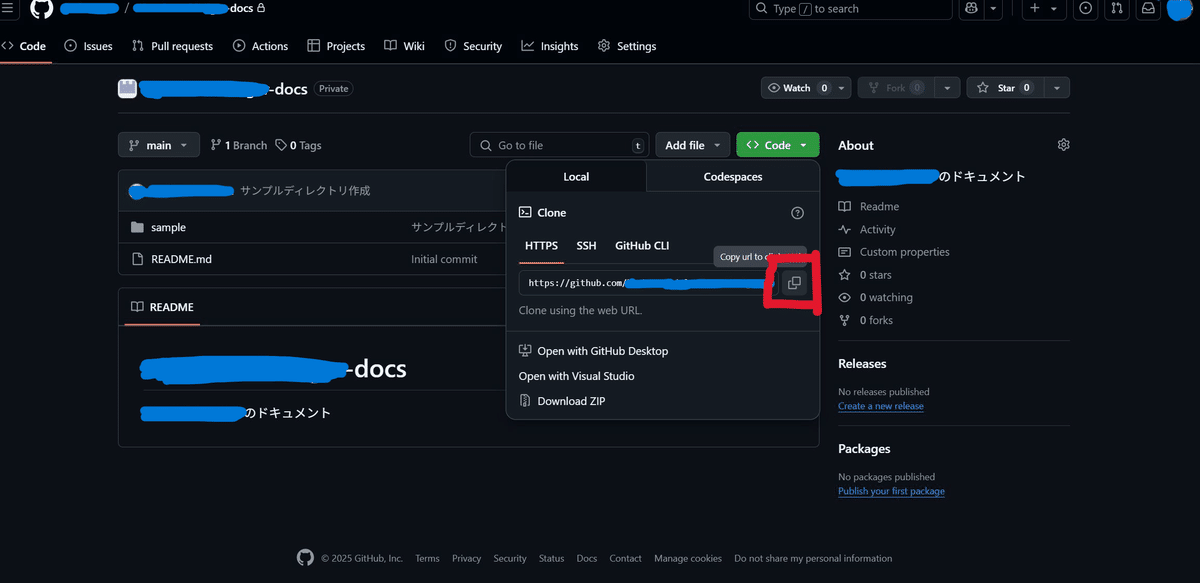Select the README tab in file viewer
This screenshot has width=1200, height=583.
click(161, 307)
